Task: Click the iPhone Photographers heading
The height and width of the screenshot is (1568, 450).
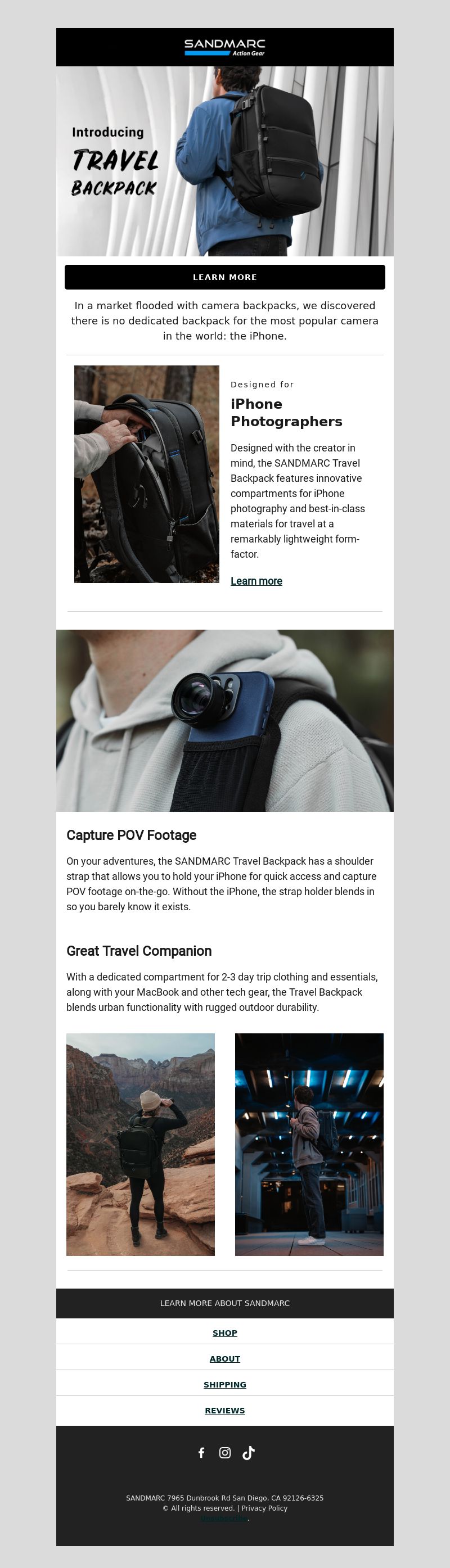Action: [286, 413]
